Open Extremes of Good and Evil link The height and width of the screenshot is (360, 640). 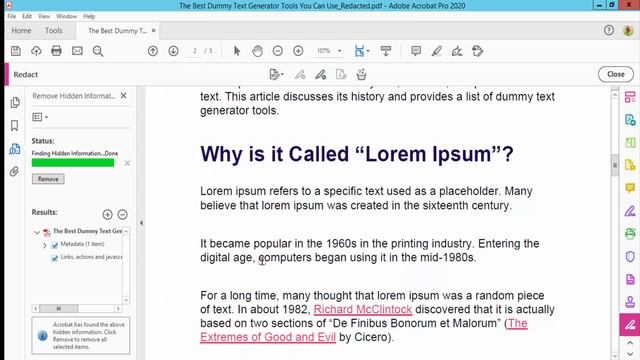[268, 337]
